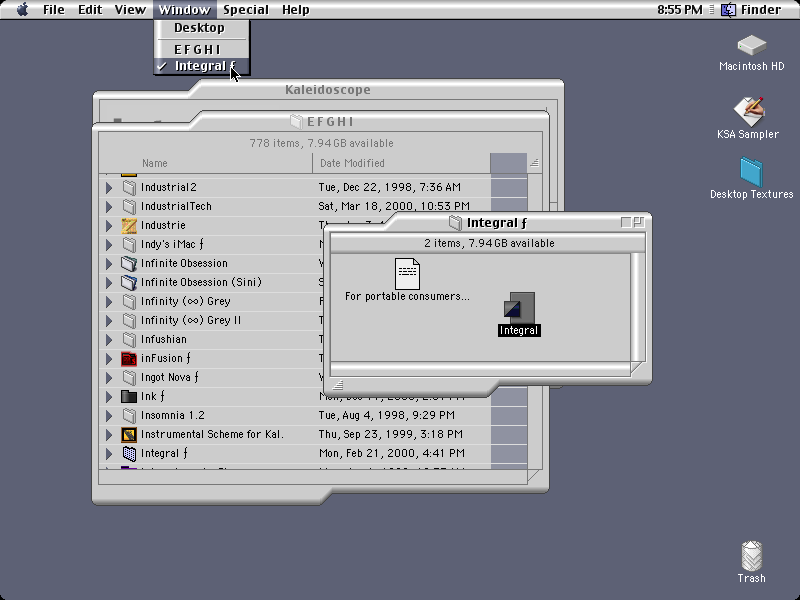Select the Desktop Textures folder icon

pyautogui.click(x=752, y=172)
